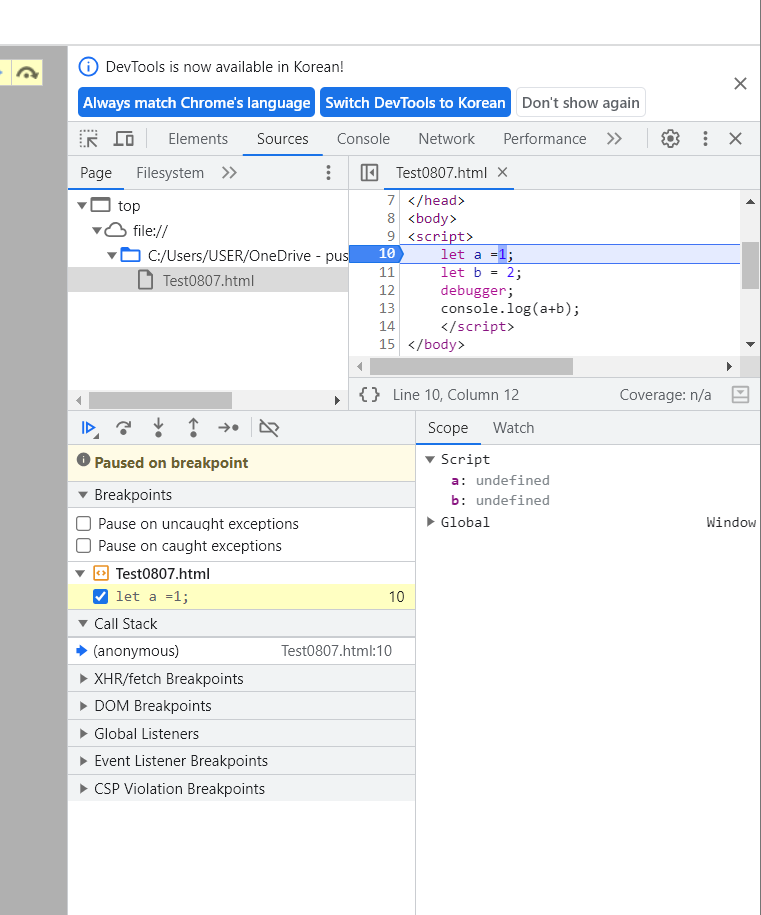
Task: Step out of current function
Action: click(193, 428)
